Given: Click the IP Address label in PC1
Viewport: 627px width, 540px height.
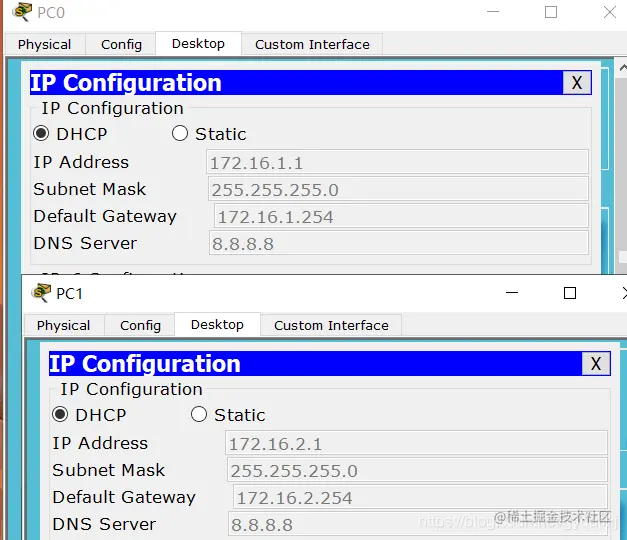Looking at the screenshot, I should pyautogui.click(x=100, y=443).
